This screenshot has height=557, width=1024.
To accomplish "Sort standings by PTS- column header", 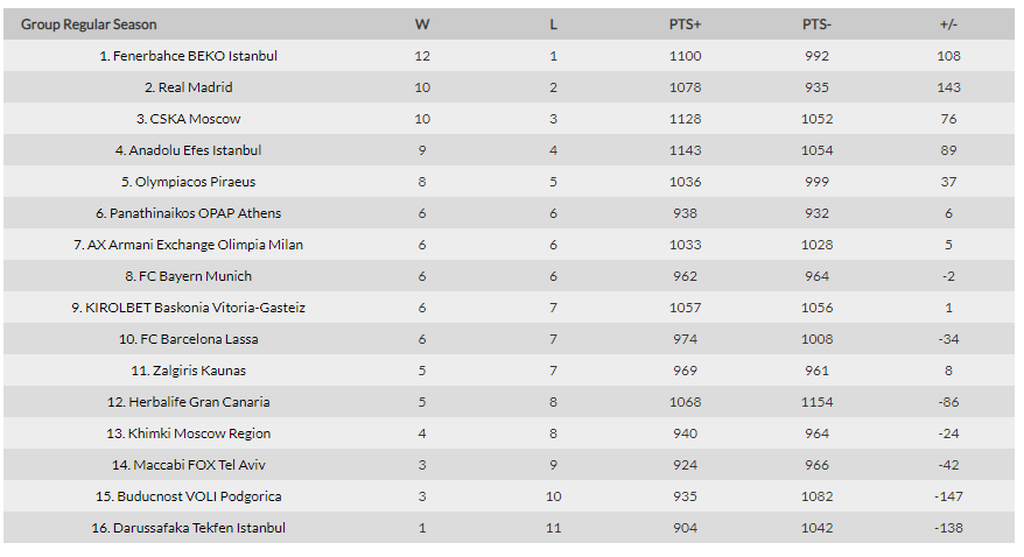I will pos(816,25).
